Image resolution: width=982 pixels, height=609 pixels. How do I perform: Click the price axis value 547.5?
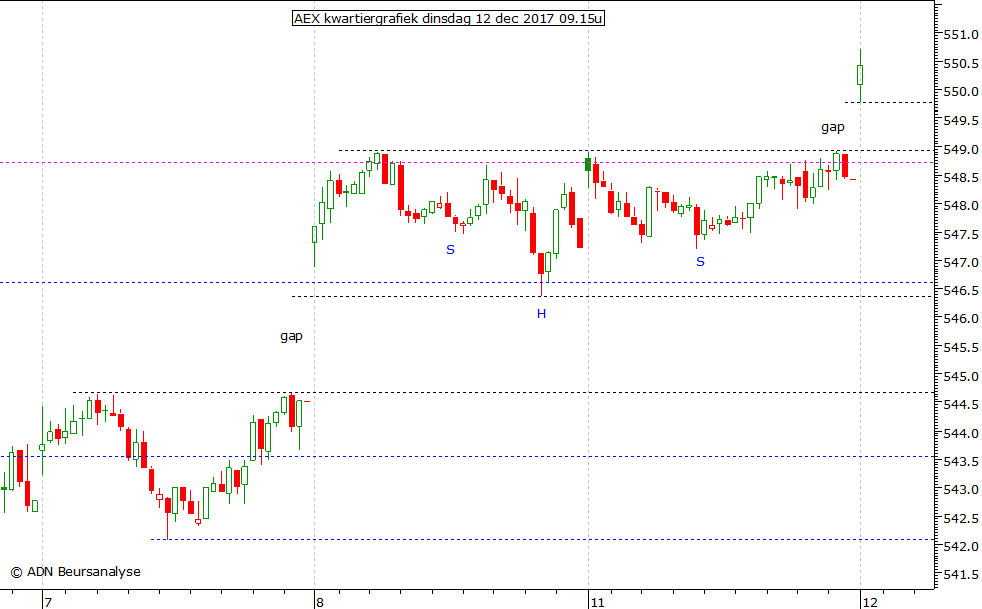[x=961, y=234]
